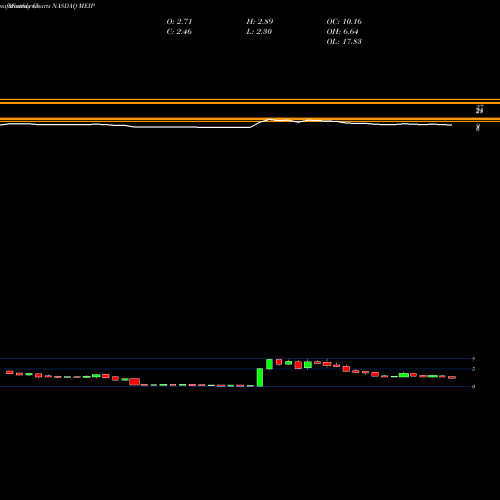The width and height of the screenshot is (500, 500).
Task: Click the 0 price axis label
Action: 473,387
